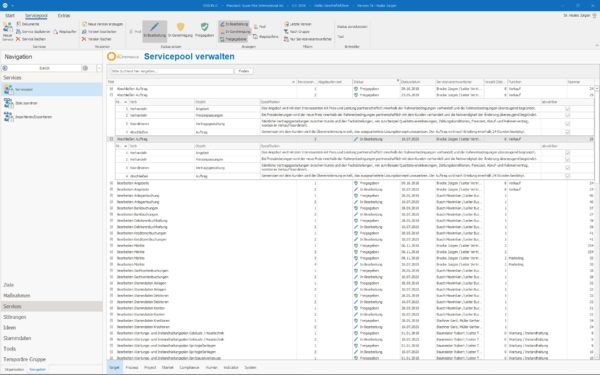
Task: Switch to Organisation tab below navigation
Action: tap(14, 370)
